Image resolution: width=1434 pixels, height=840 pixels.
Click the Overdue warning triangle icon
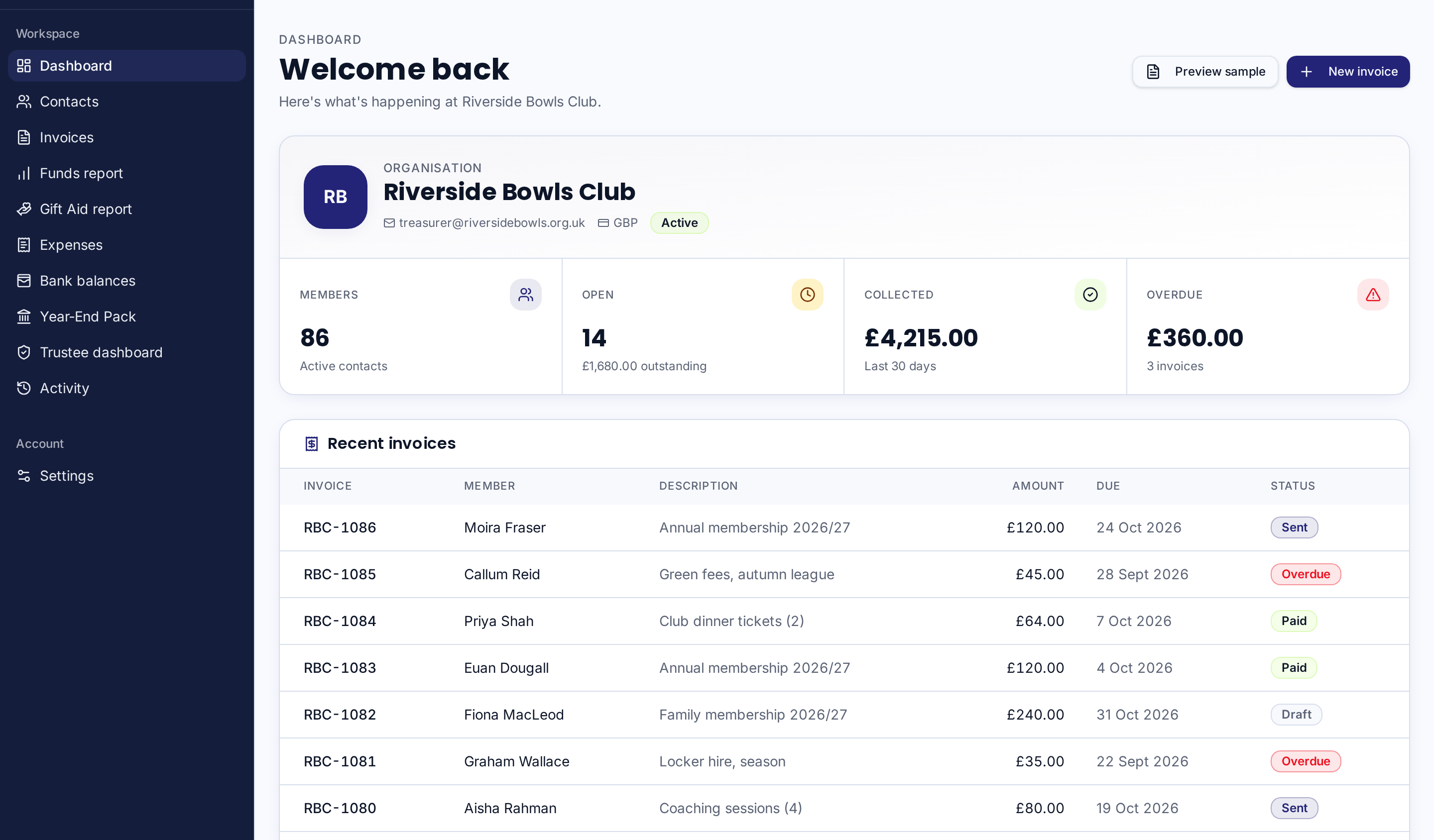click(x=1373, y=295)
